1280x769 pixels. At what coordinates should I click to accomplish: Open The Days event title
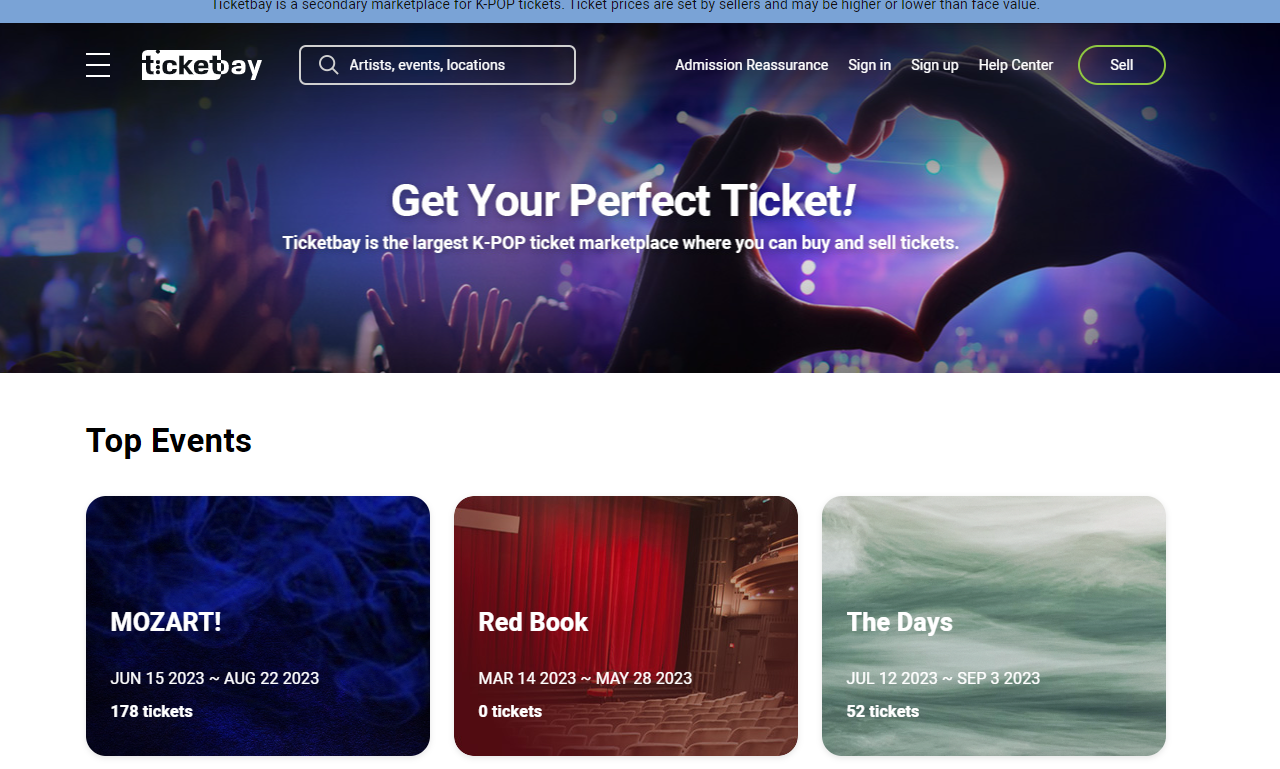tap(899, 622)
